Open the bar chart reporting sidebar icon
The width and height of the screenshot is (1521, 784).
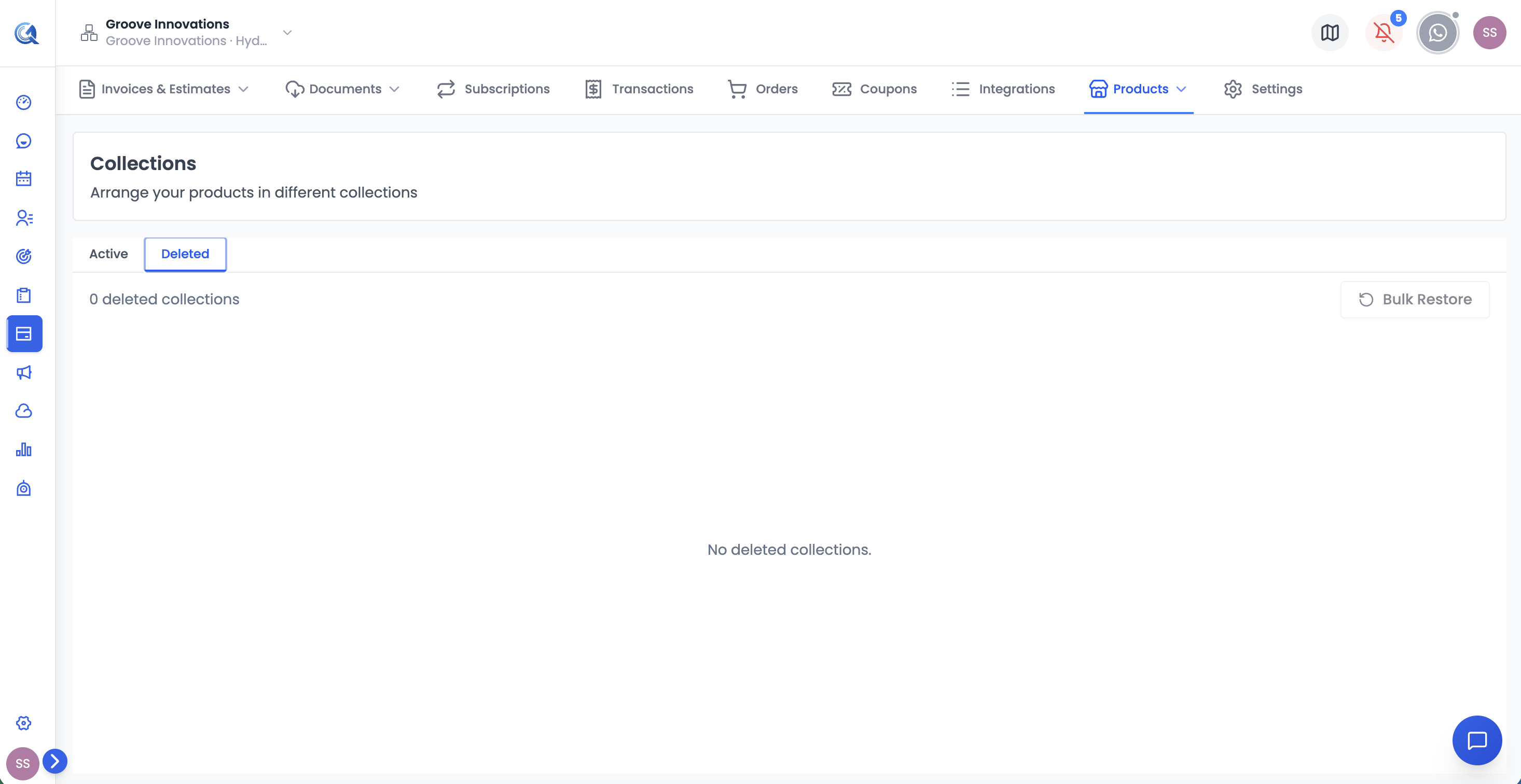pyautogui.click(x=24, y=450)
